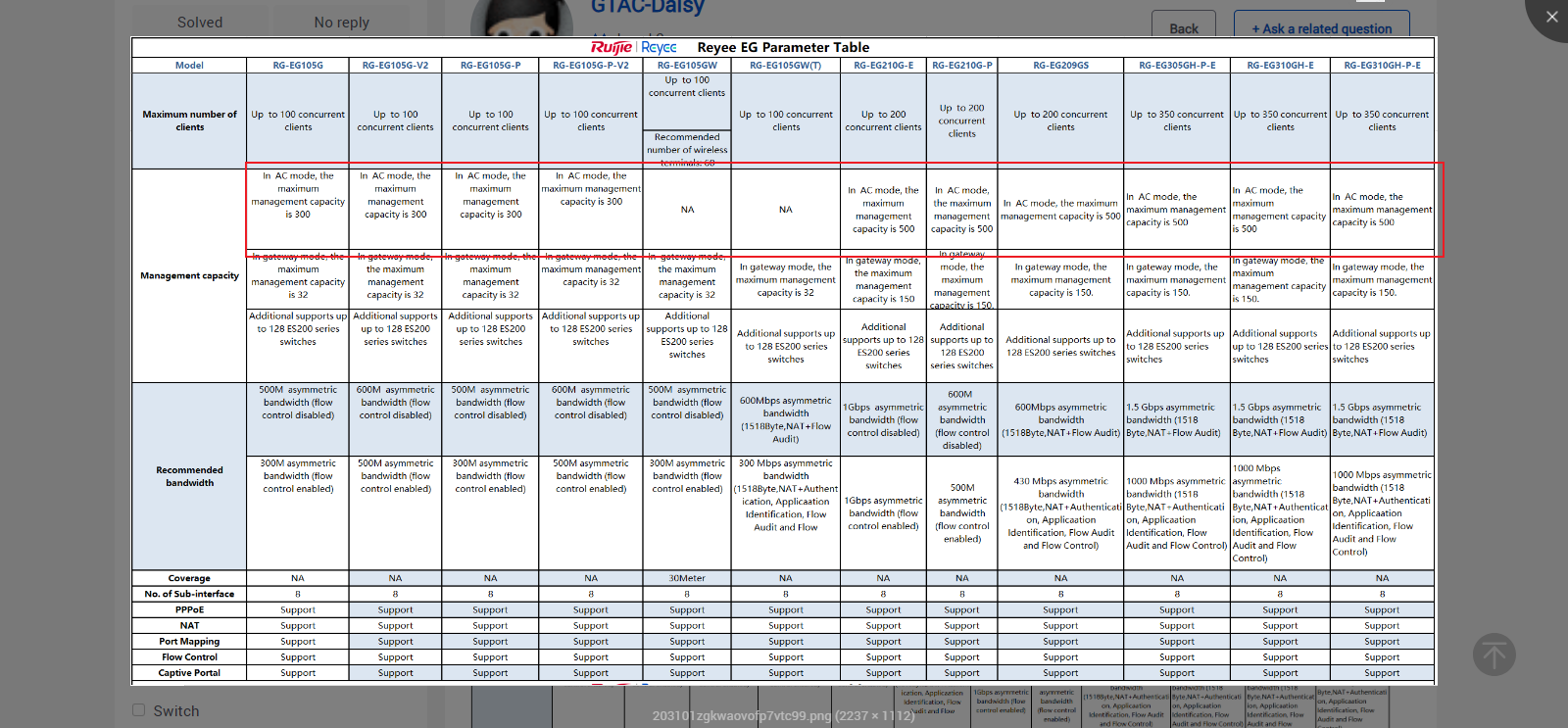The image size is (1568, 728).
Task: Select the RG-EG105GW column header
Action: 687,65
